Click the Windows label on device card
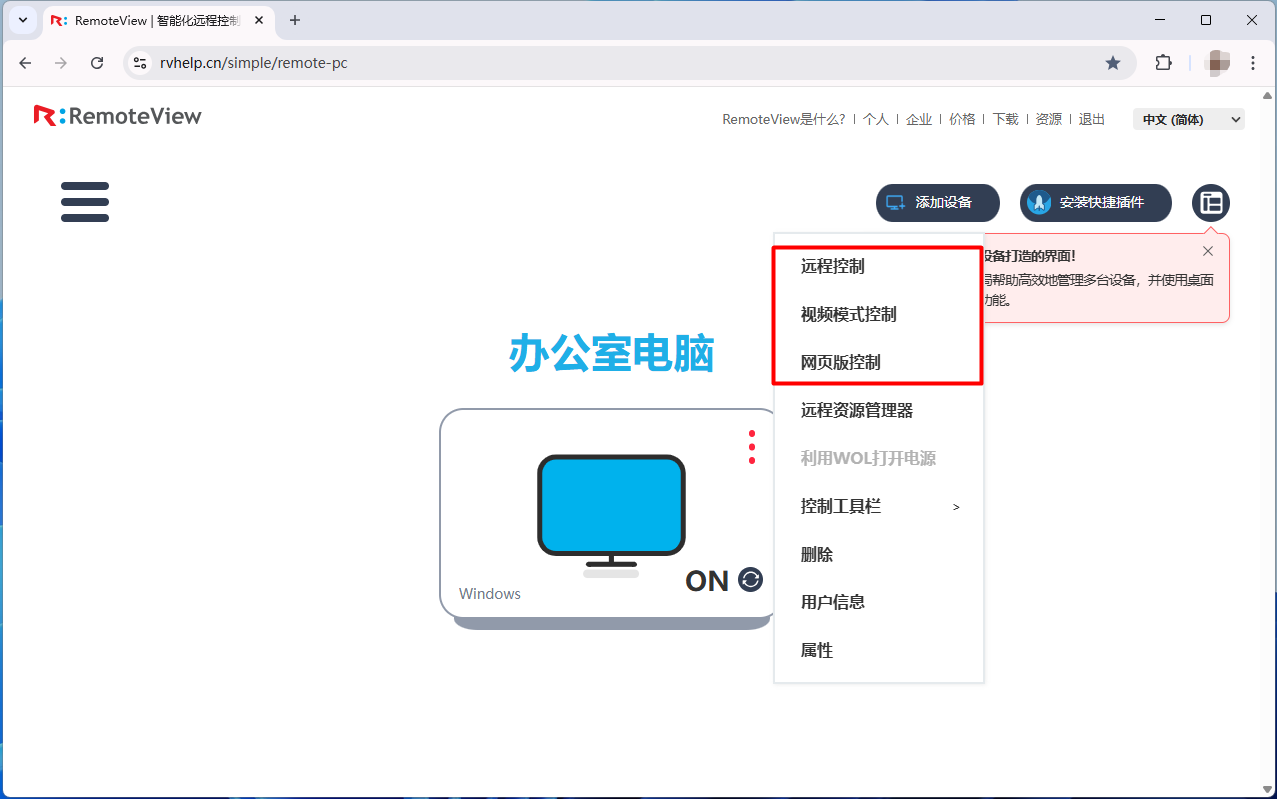Viewport: 1277px width, 799px height. pos(490,593)
